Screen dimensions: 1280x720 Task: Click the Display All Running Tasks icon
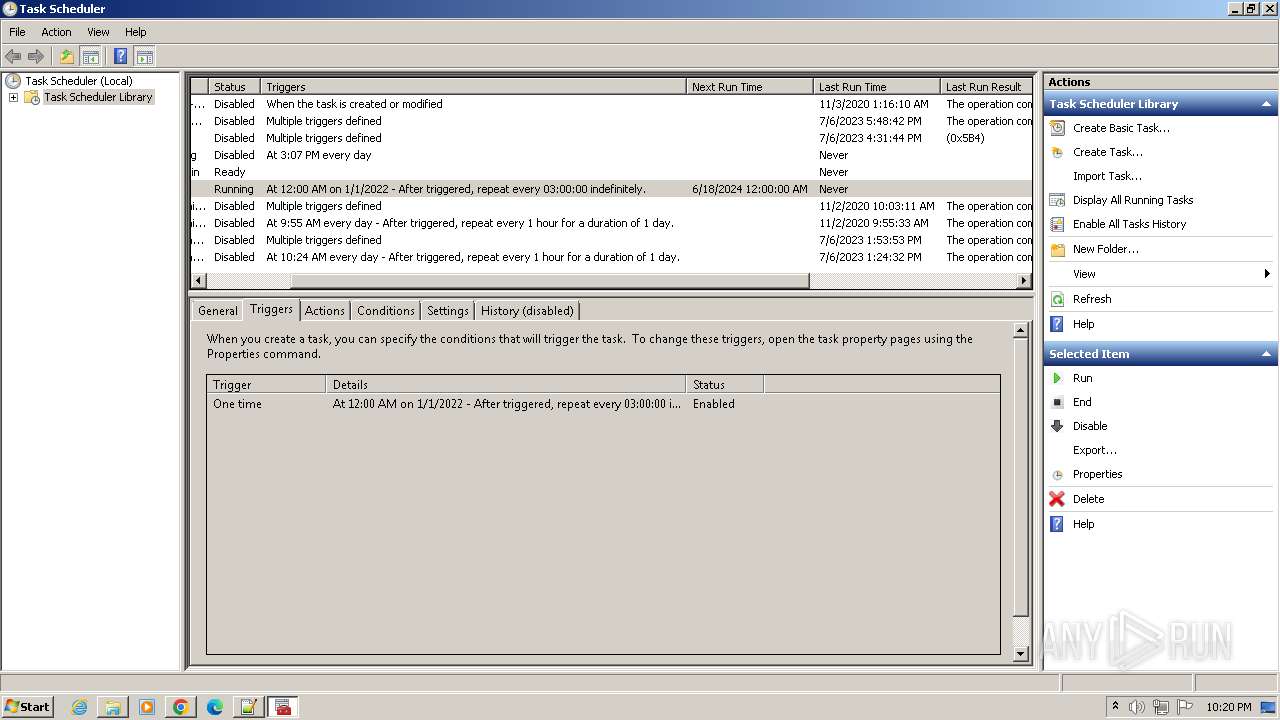[x=1057, y=200]
